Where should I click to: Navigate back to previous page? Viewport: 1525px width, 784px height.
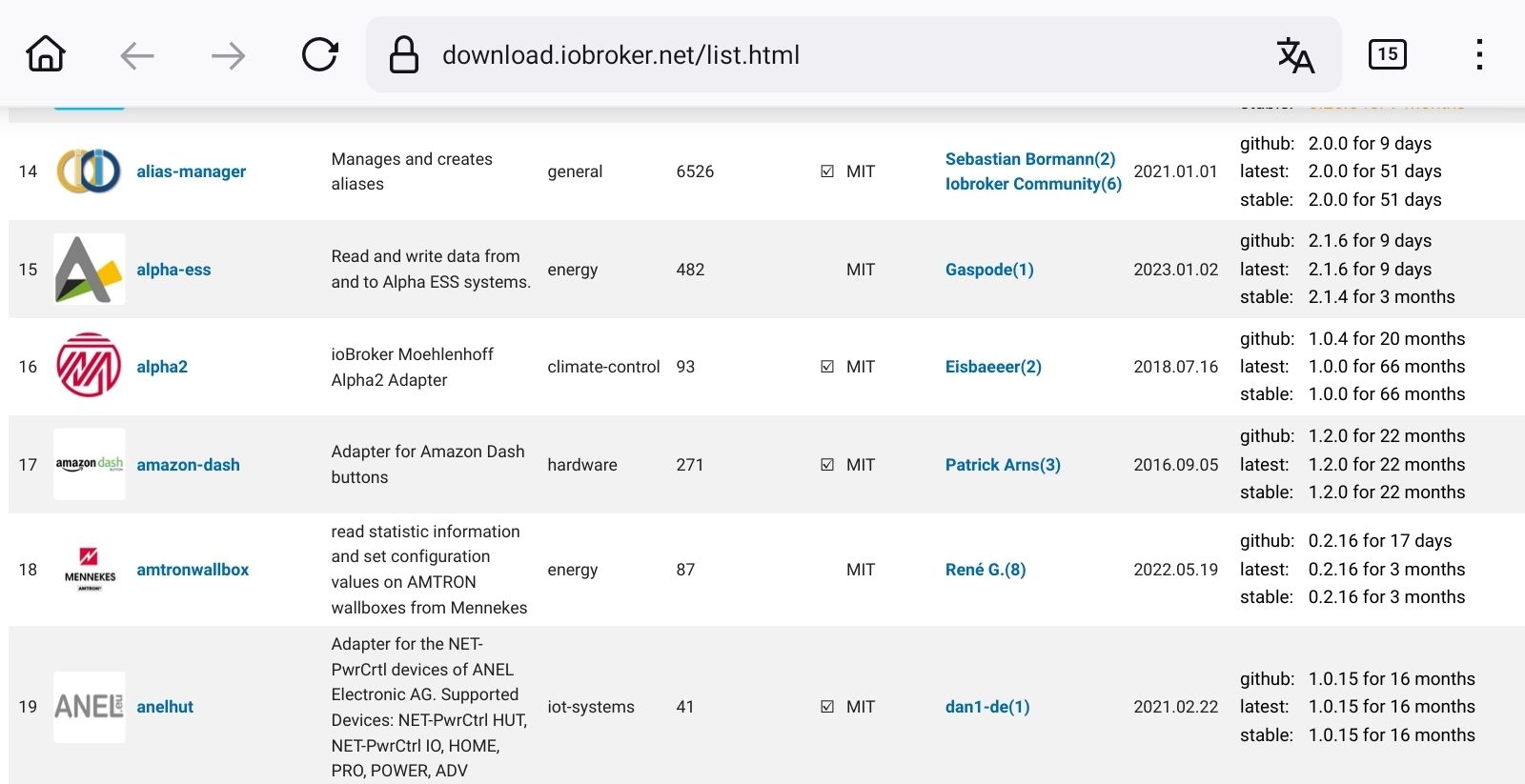pyautogui.click(x=137, y=55)
